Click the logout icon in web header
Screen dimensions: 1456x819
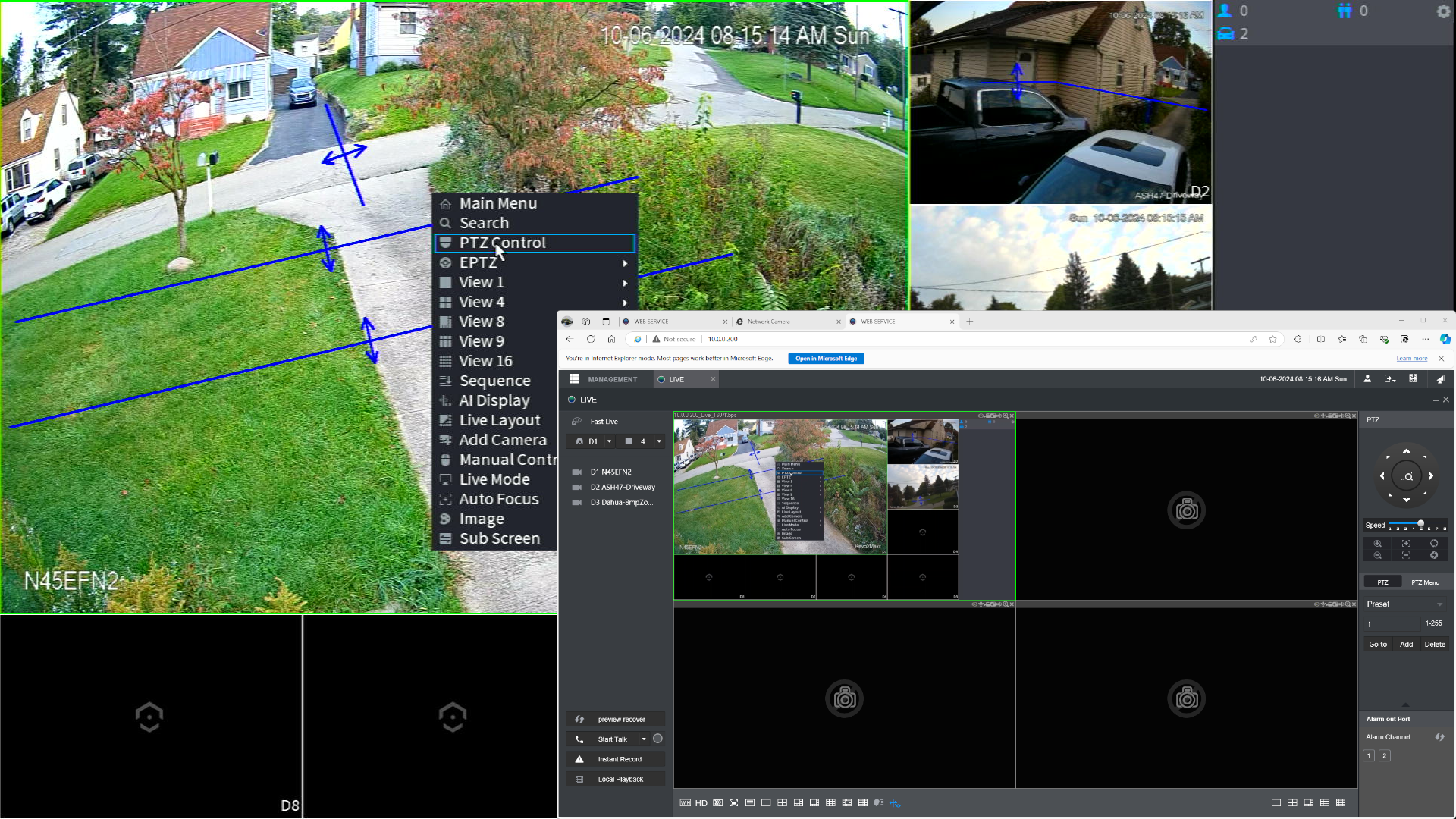(x=1390, y=378)
